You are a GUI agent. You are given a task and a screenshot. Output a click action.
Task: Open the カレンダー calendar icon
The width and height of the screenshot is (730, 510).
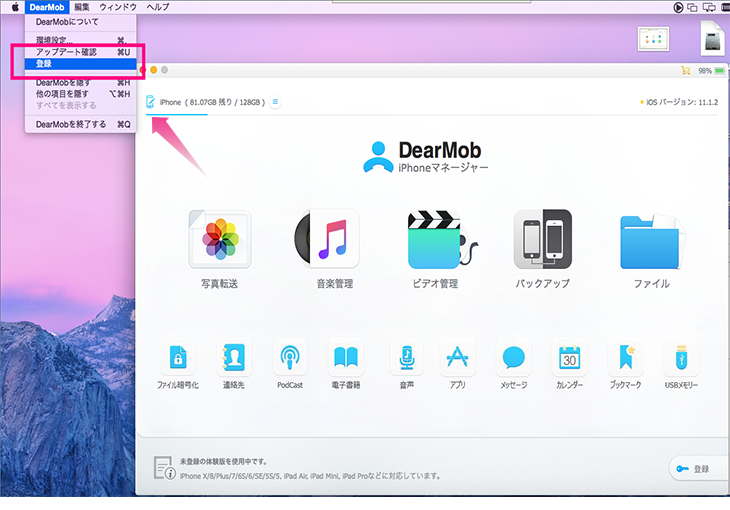569,358
